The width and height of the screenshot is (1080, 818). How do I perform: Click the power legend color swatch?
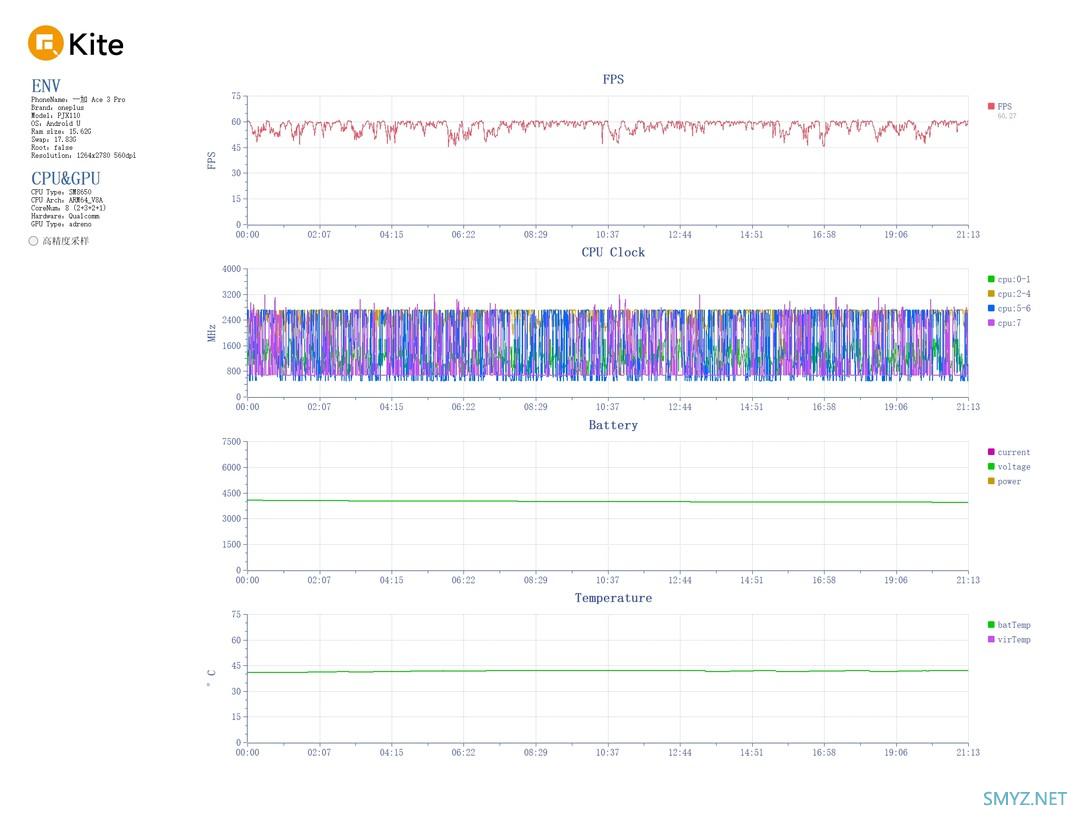(991, 481)
